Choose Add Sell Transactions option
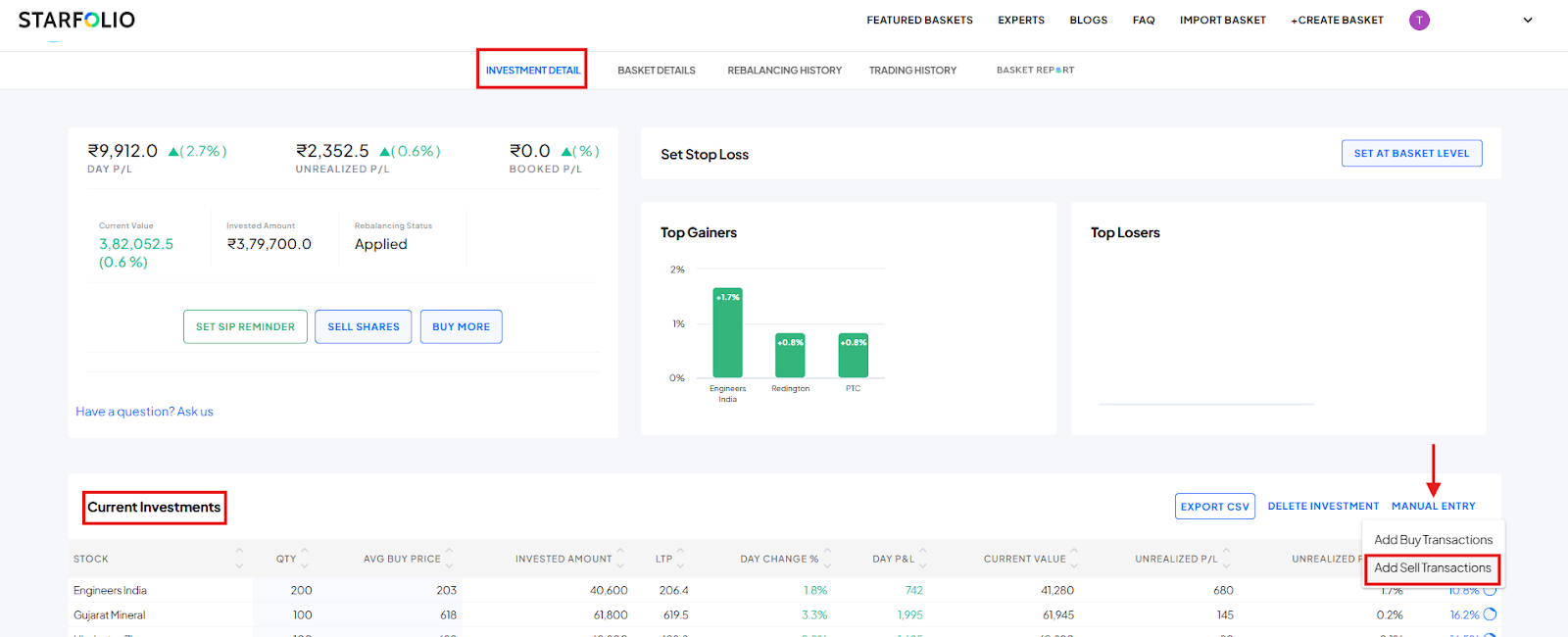The width and height of the screenshot is (1568, 637). [x=1432, y=568]
